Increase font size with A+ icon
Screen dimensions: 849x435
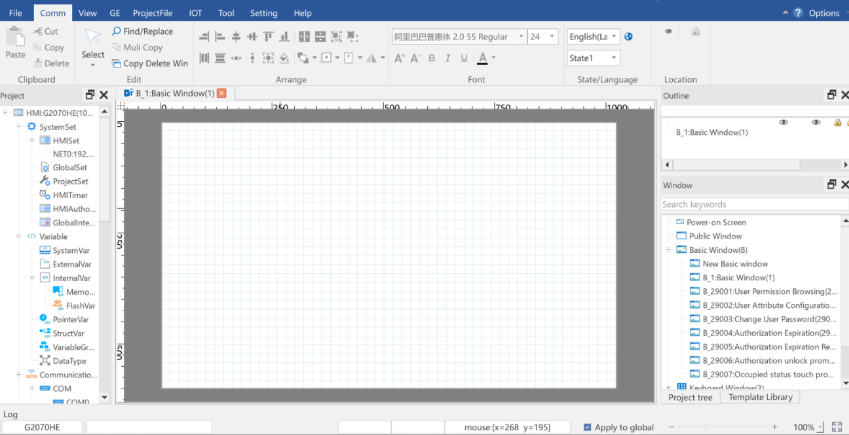399,58
